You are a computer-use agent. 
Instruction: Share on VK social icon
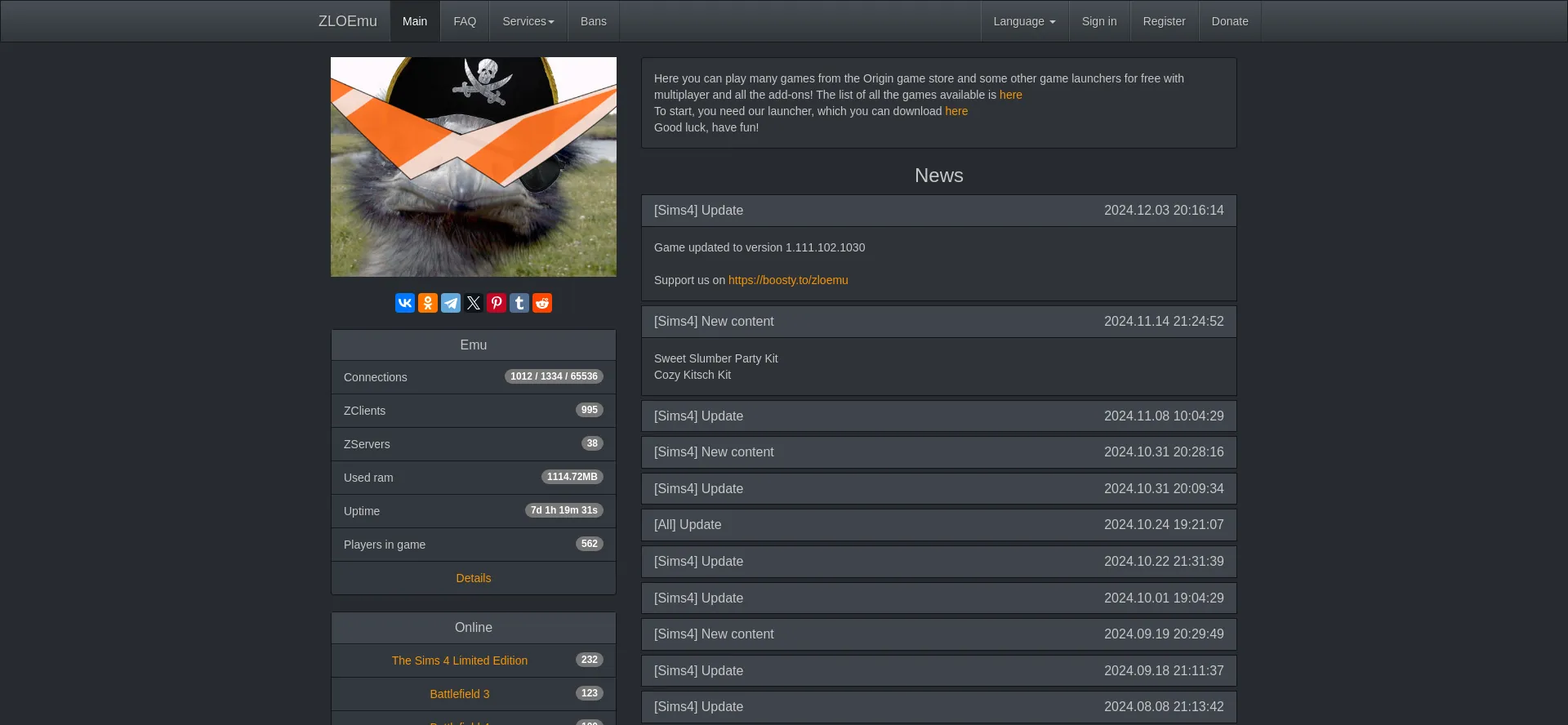(x=405, y=303)
